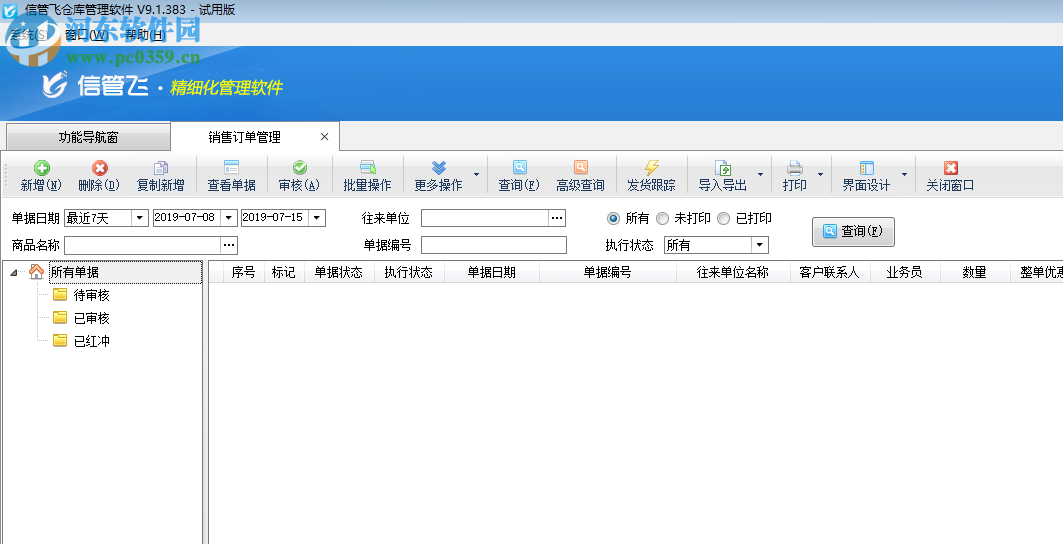
Task: Click the 已审核 folder icon
Action: pyautogui.click(x=60, y=317)
